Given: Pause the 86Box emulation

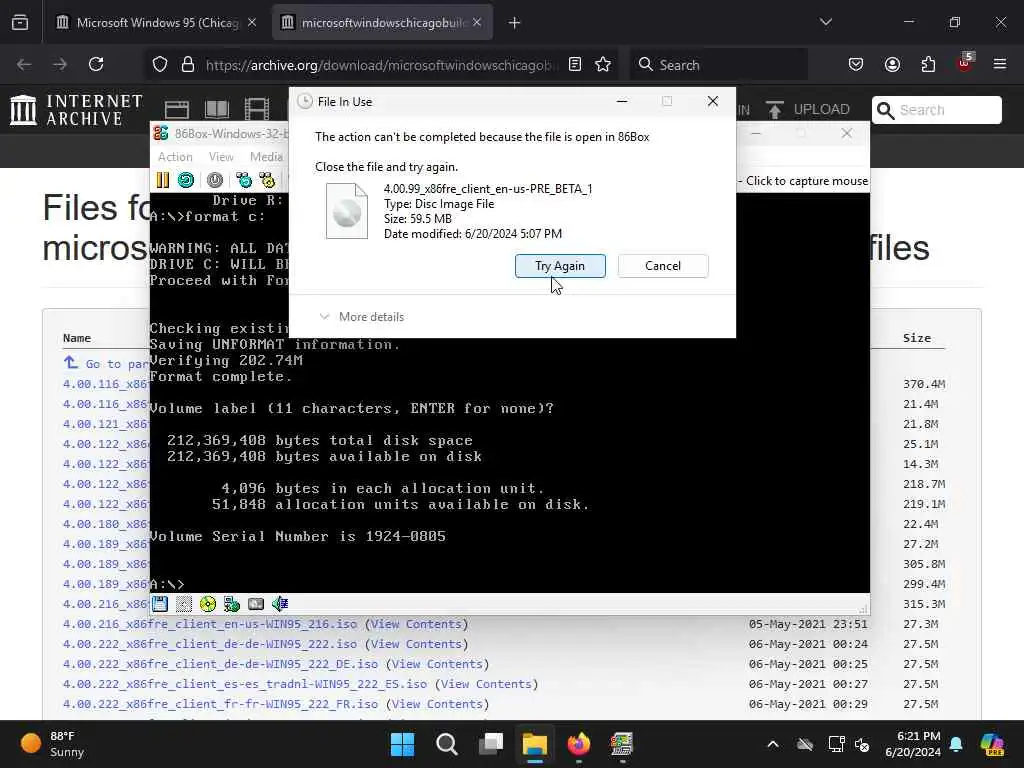Looking at the screenshot, I should pyautogui.click(x=163, y=180).
